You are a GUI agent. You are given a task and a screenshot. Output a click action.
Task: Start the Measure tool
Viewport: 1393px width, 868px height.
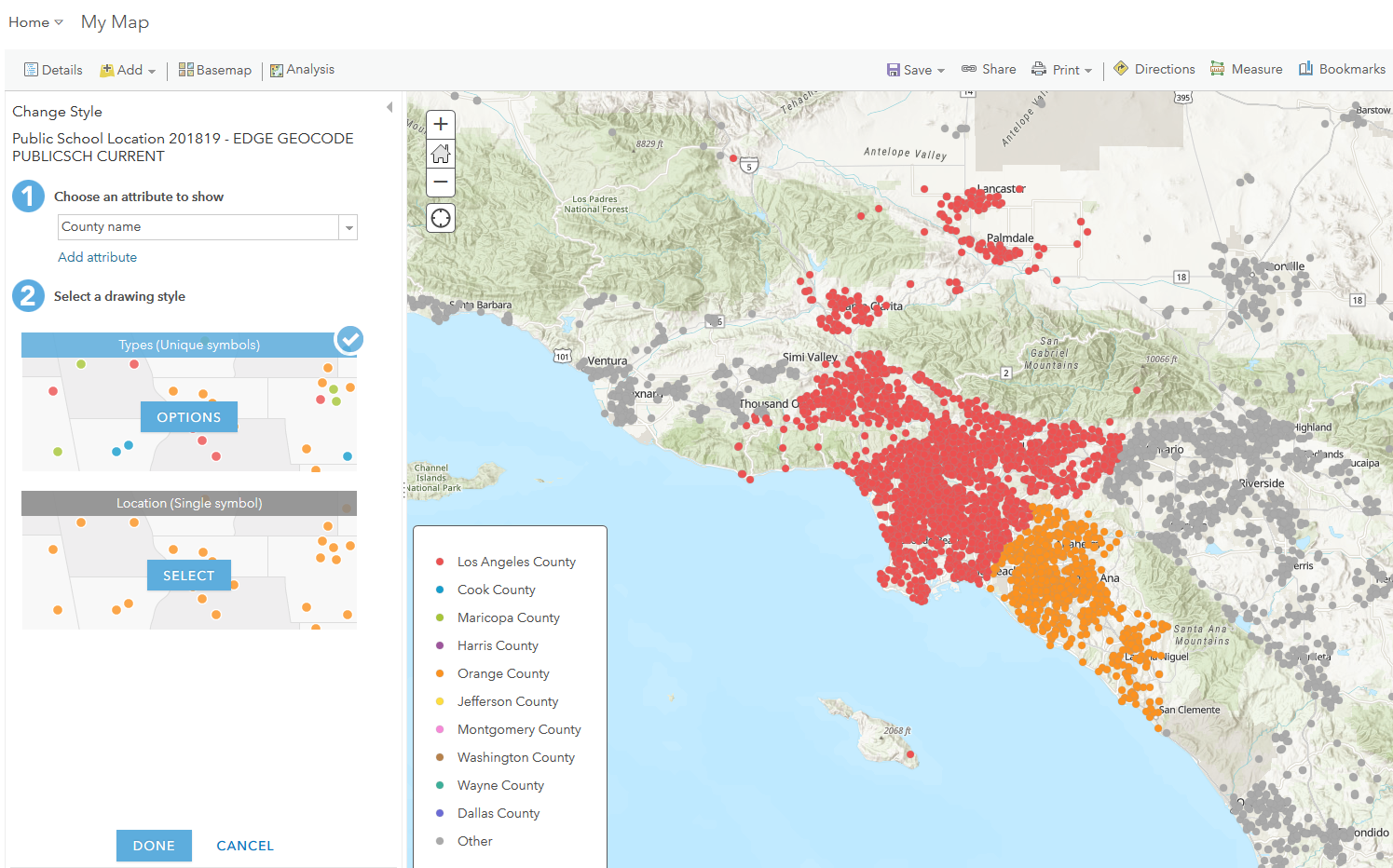click(1246, 68)
